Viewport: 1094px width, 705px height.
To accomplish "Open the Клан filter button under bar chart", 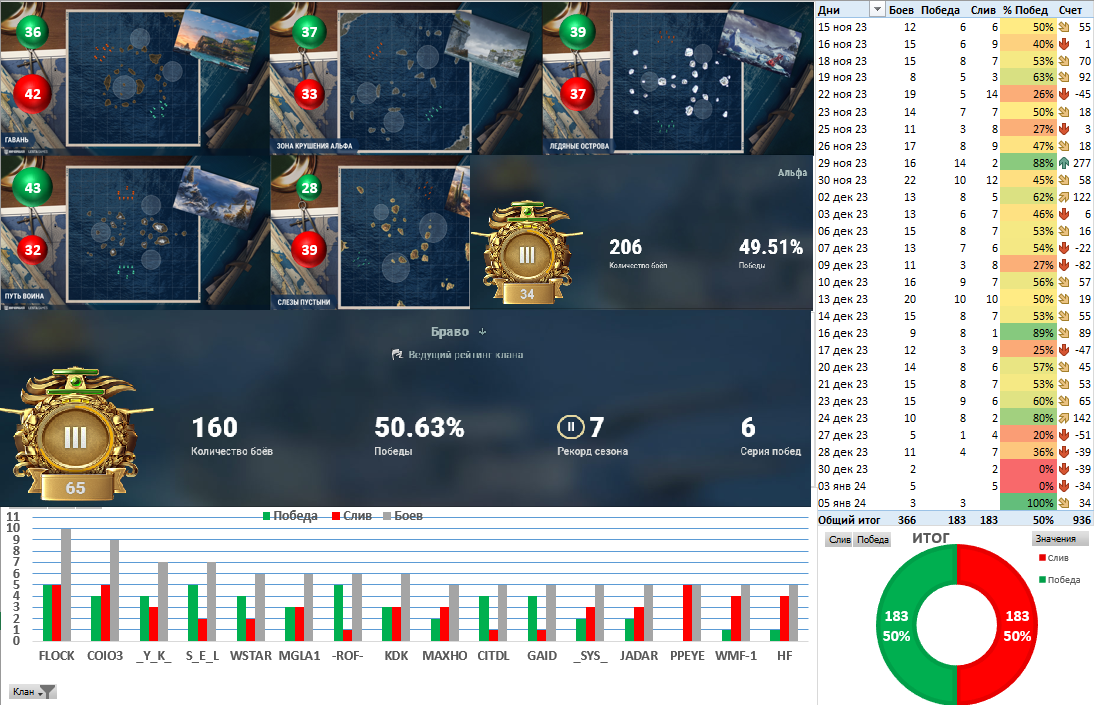I will click(33, 692).
